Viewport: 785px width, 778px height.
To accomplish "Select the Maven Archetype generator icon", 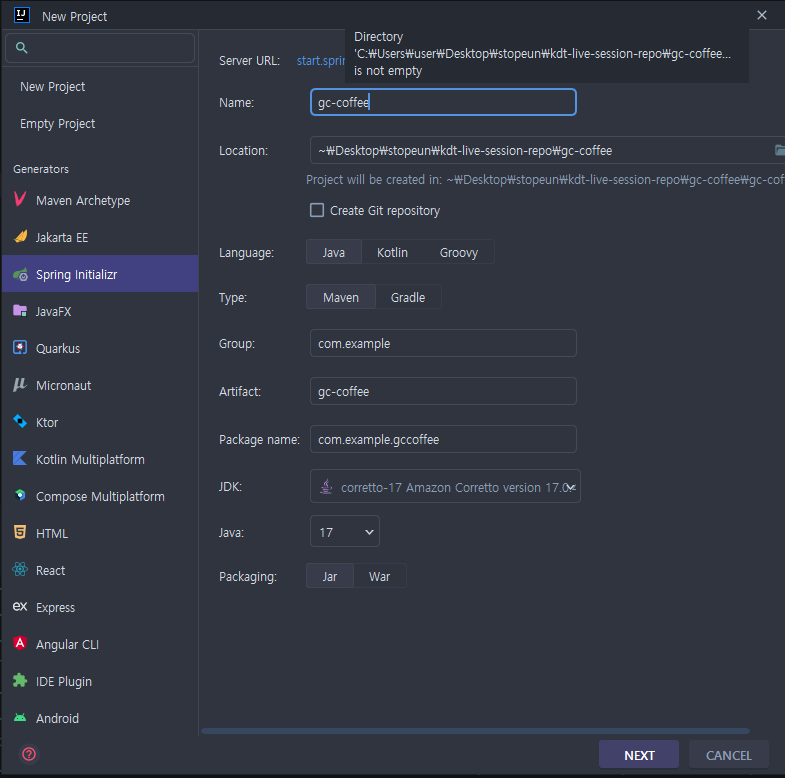I will [x=20, y=200].
